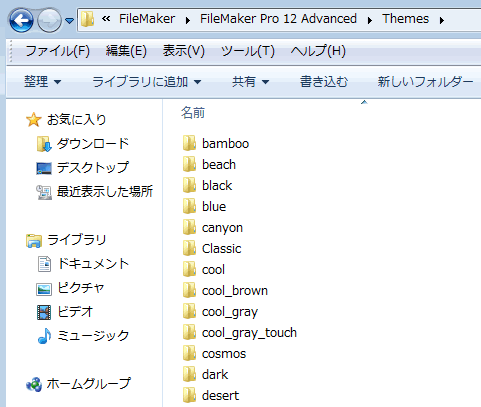This screenshot has height=407, width=481.
Task: Click the Forward navigation arrow button
Action: 49,20
